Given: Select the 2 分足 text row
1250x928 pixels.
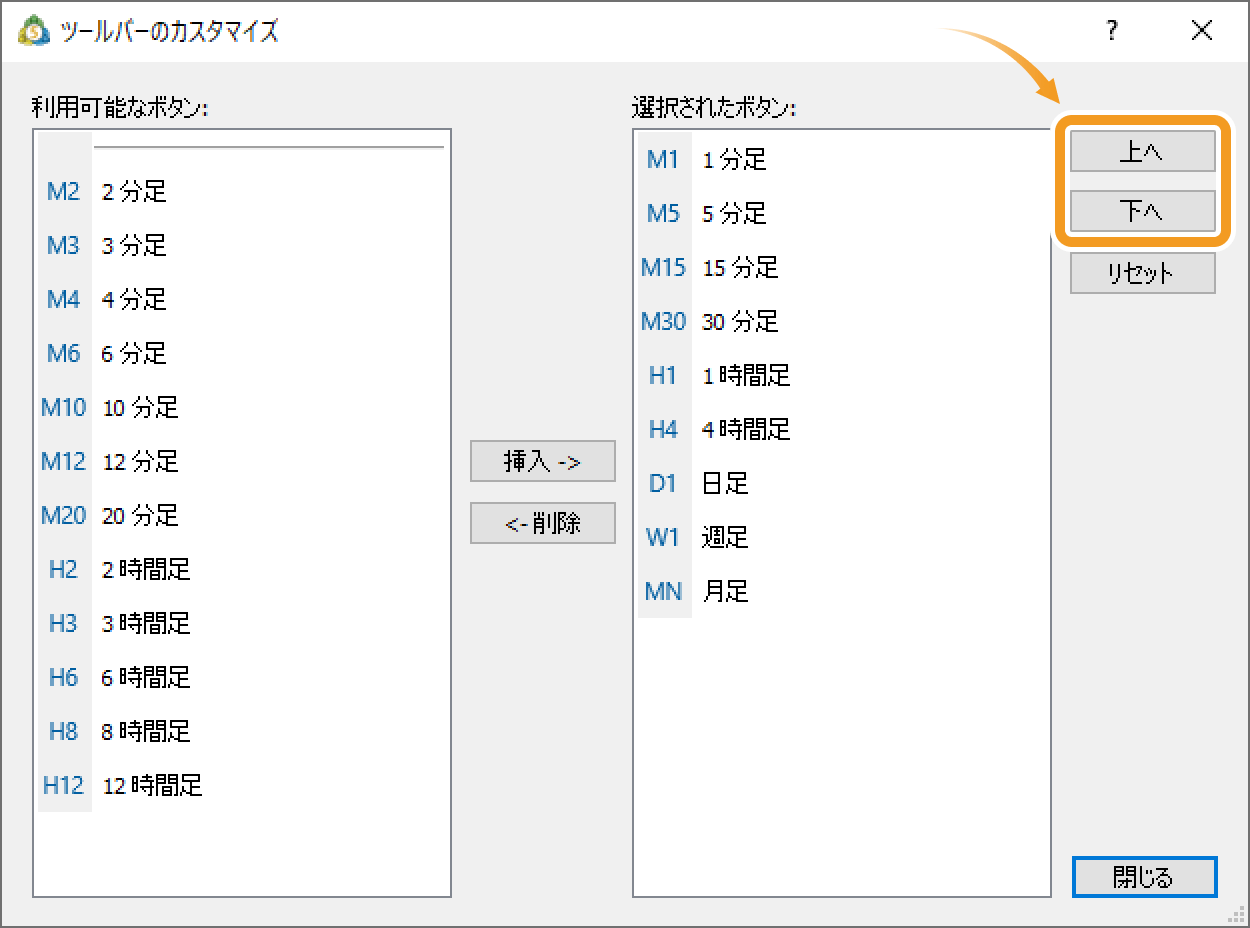Looking at the screenshot, I should click(x=134, y=192).
